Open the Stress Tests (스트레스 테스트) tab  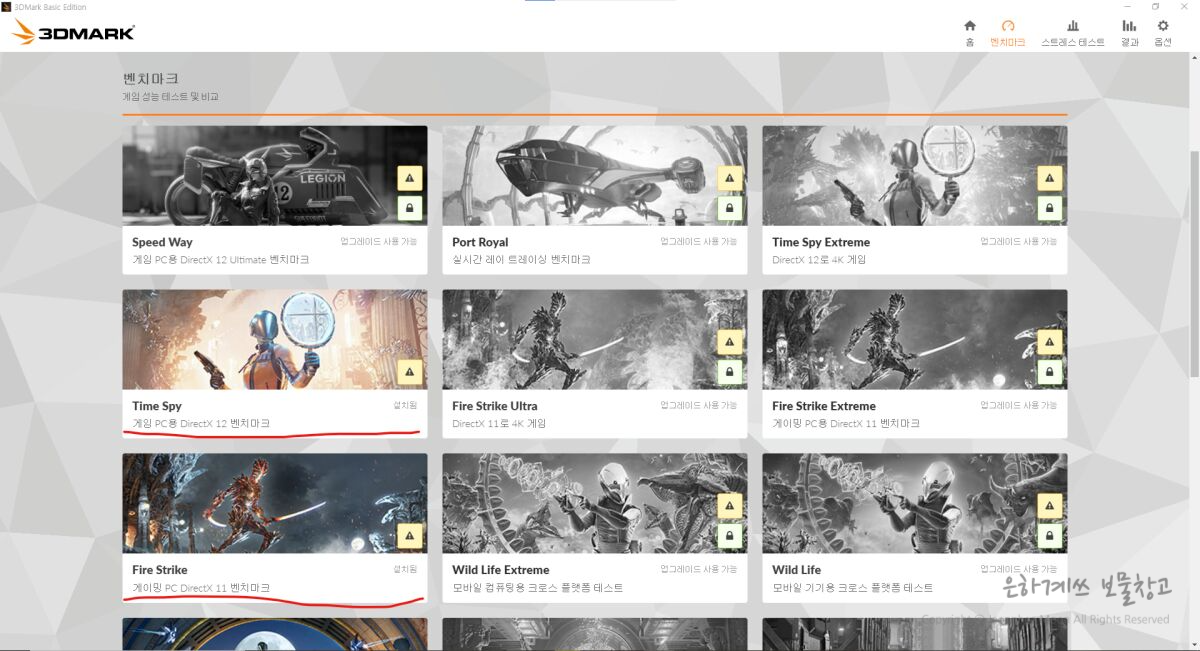(1073, 33)
